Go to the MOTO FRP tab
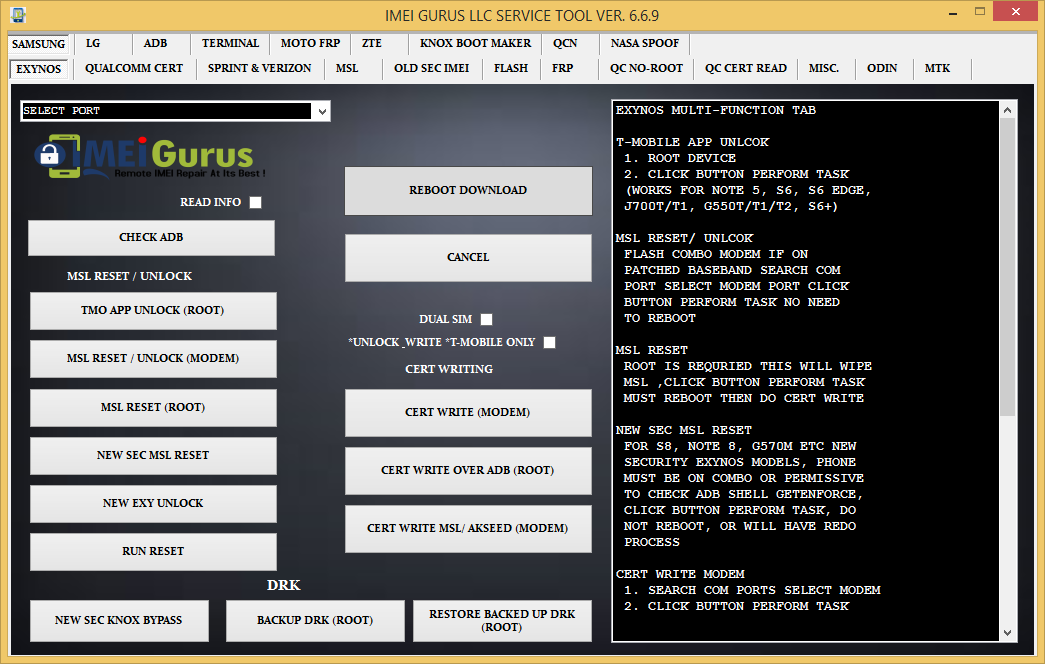This screenshot has width=1045, height=664. coord(310,43)
